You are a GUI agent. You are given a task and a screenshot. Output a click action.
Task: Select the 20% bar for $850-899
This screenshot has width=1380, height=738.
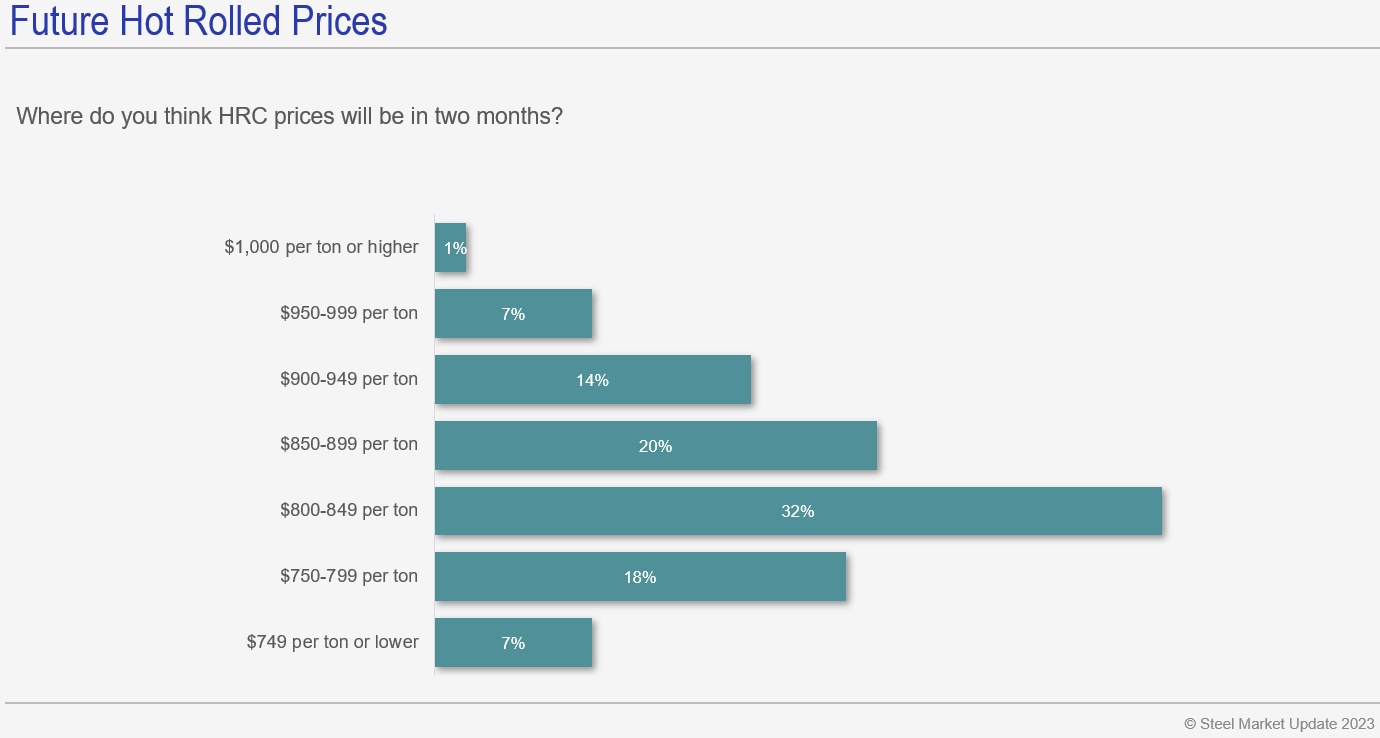(x=655, y=446)
